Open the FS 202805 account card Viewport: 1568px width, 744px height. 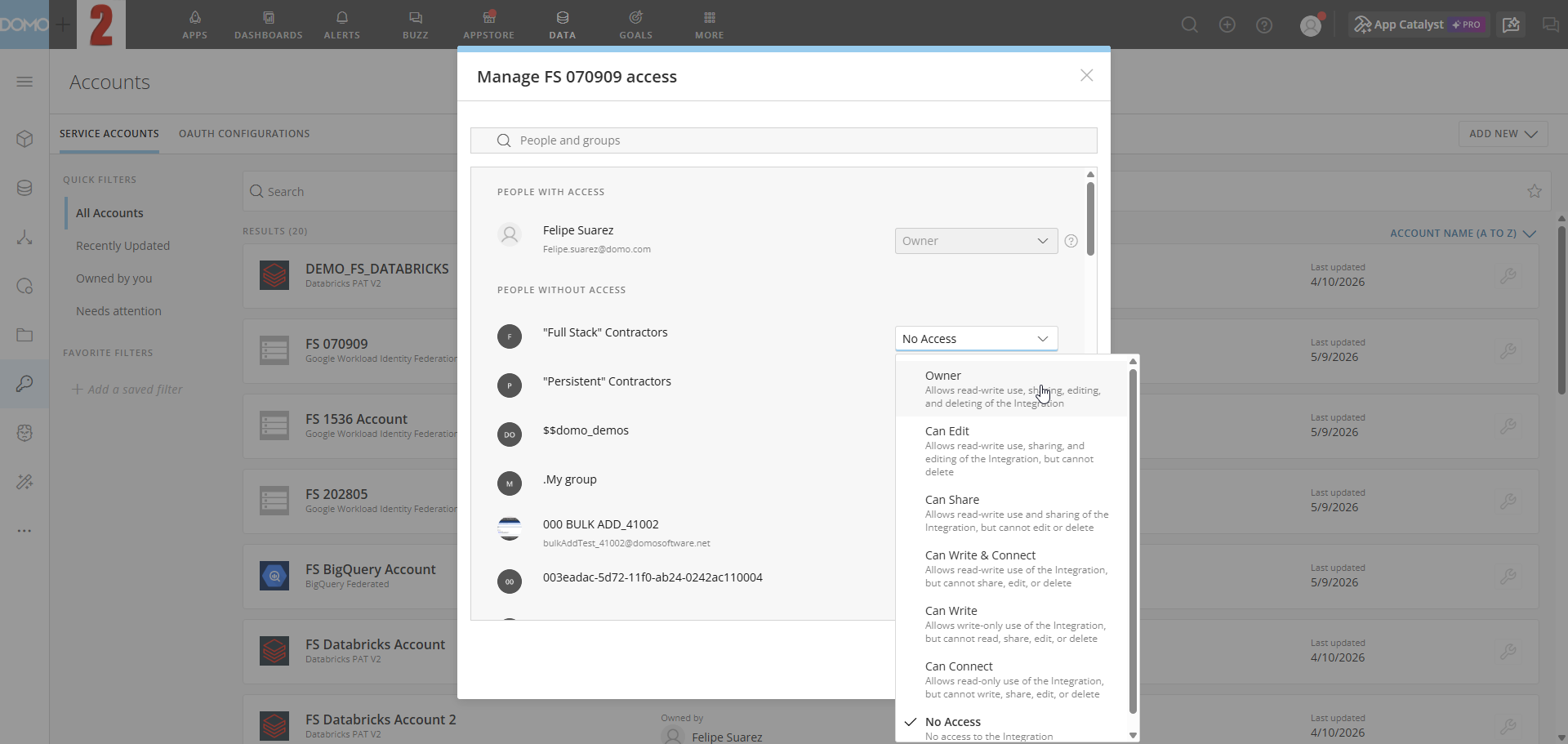(351, 501)
